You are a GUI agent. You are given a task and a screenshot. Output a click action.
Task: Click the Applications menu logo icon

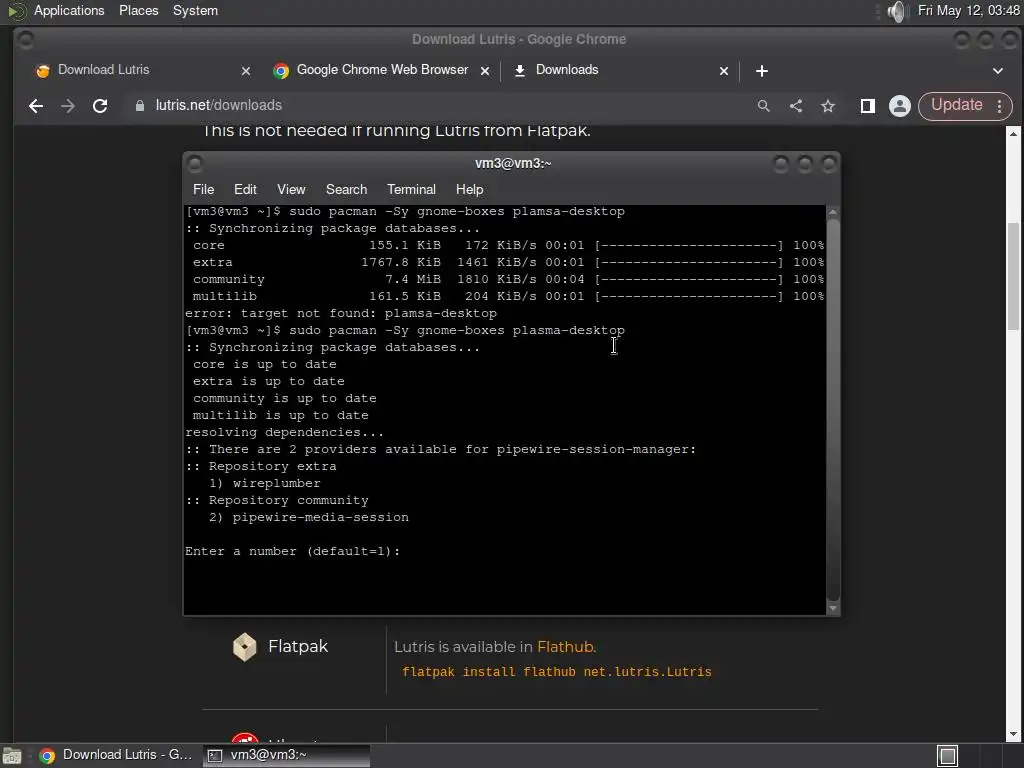(16, 11)
